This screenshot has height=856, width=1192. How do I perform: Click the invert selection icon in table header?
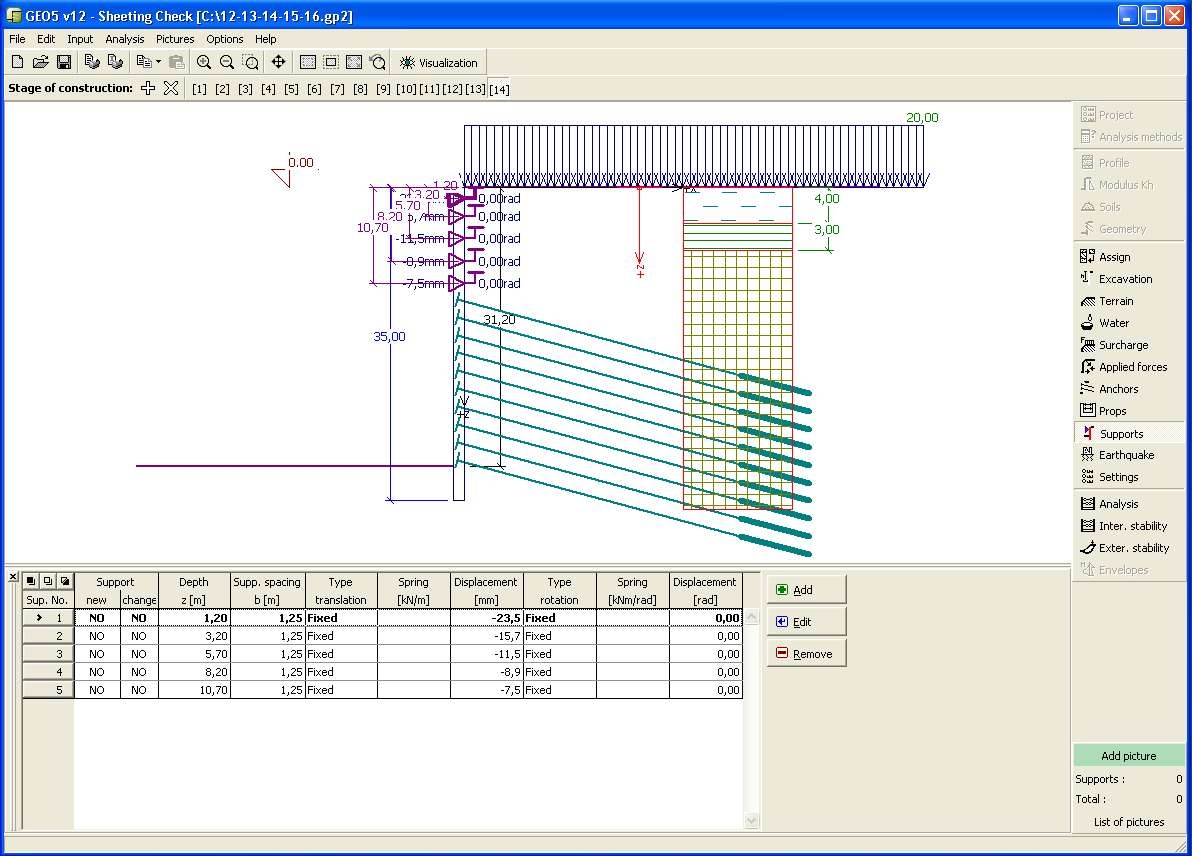64,581
